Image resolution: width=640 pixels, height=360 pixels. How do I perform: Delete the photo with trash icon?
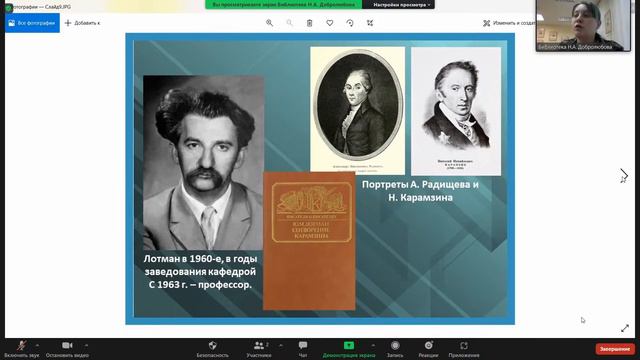[309, 23]
